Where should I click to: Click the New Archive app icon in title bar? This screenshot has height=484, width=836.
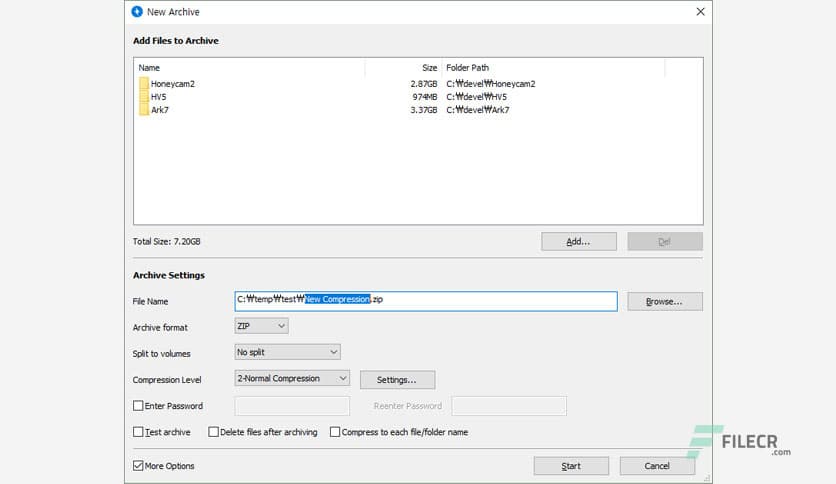coord(137,12)
